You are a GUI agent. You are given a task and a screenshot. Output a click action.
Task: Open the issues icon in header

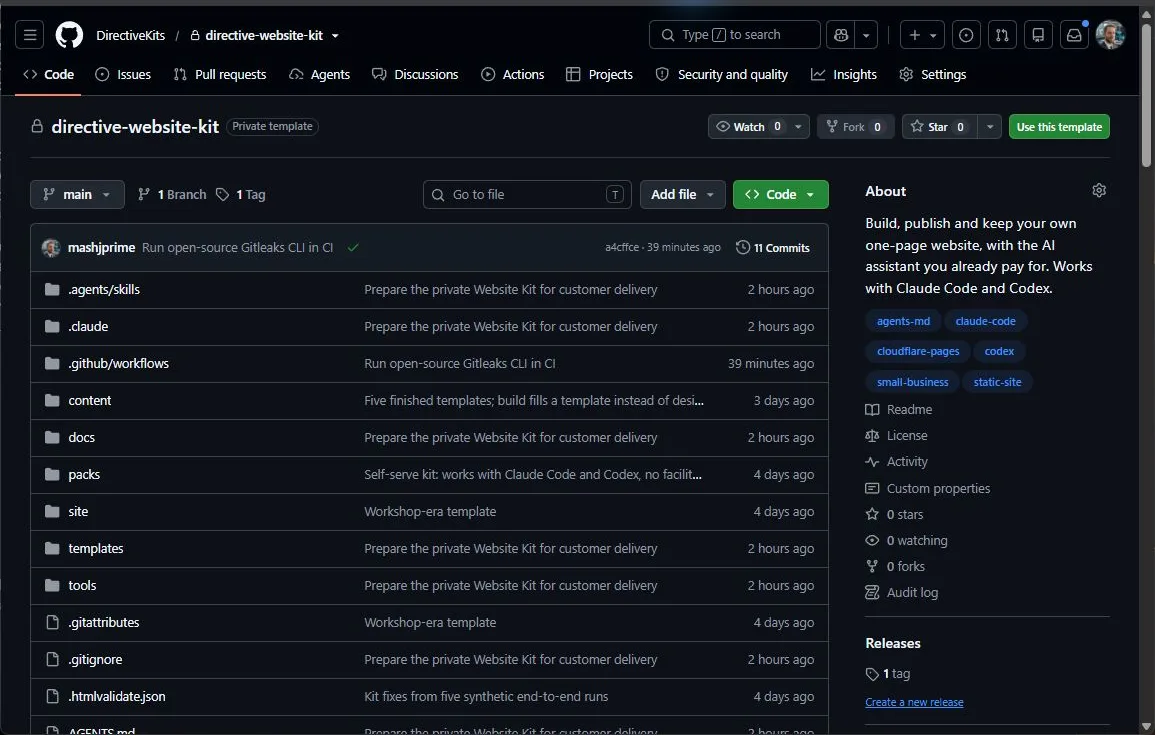coord(966,35)
